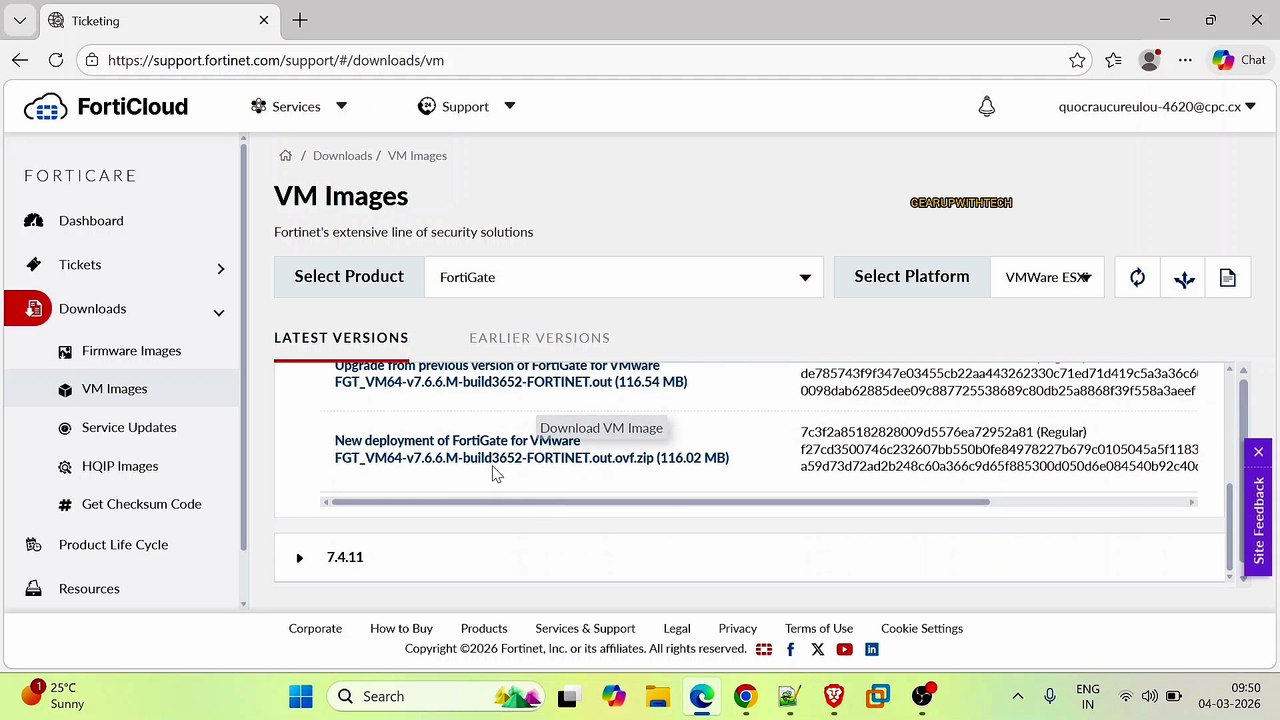
Task: Open Resources in the sidebar
Action: [89, 589]
